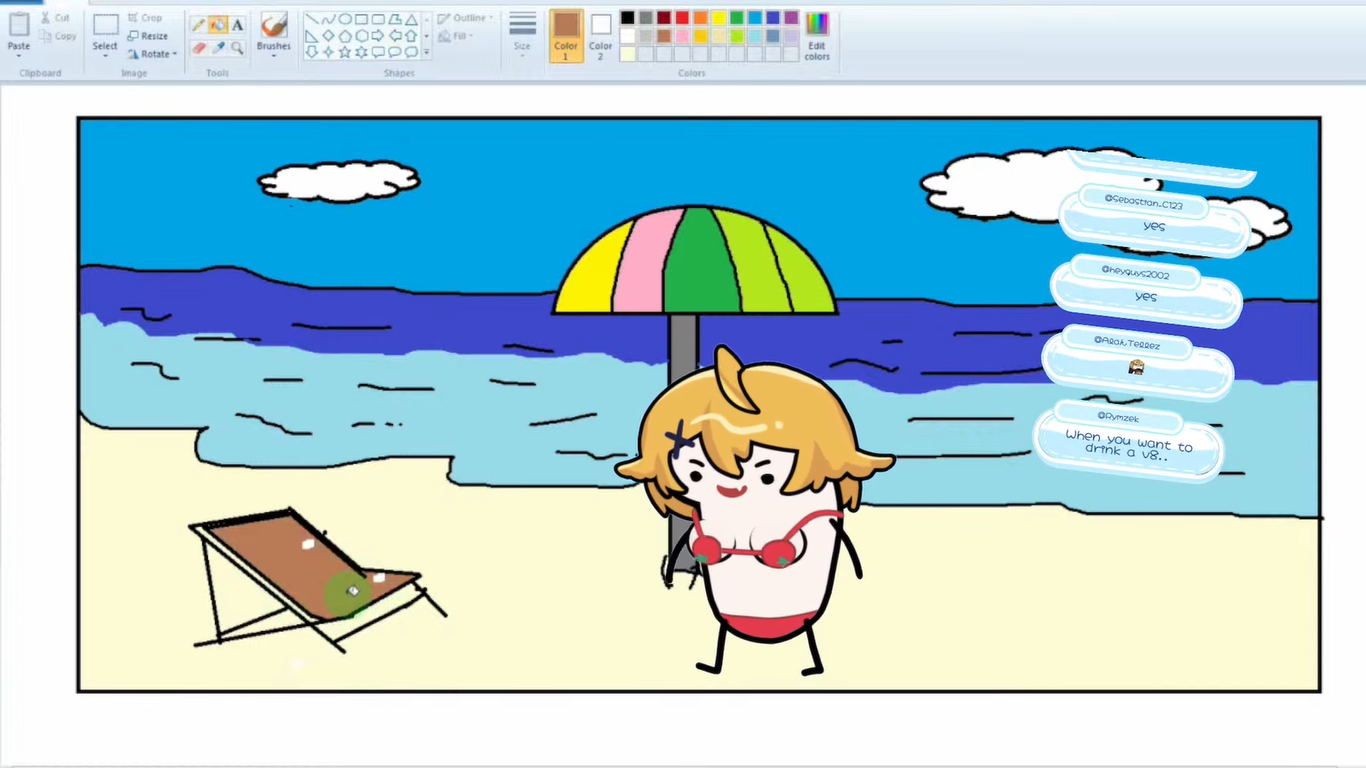Viewport: 1366px width, 768px height.
Task: Open the Brushes dropdown arrow
Action: [x=273, y=56]
